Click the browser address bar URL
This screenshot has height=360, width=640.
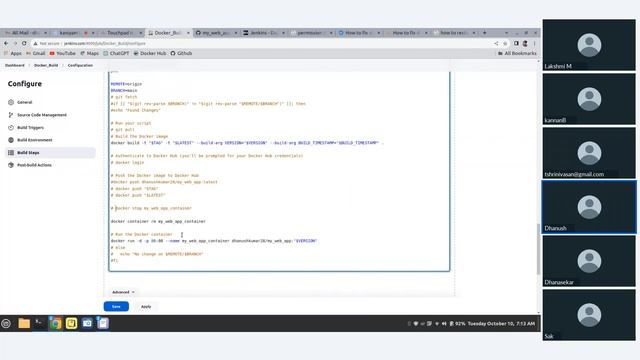pyautogui.click(x=104, y=43)
